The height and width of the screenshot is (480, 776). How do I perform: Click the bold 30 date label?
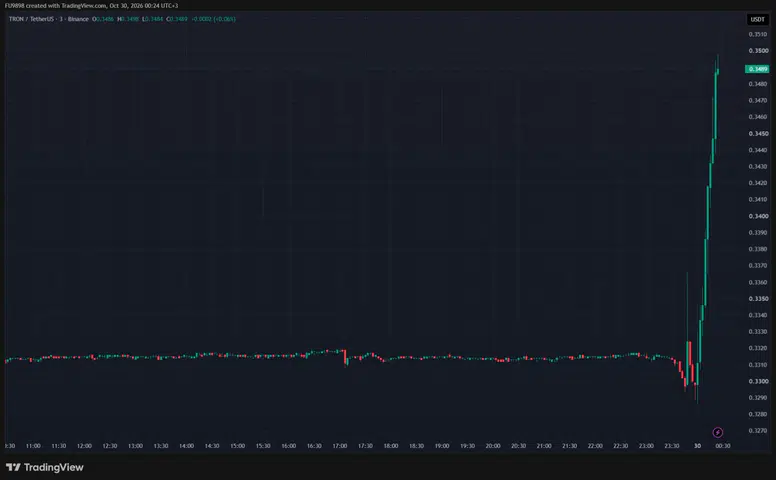697,446
